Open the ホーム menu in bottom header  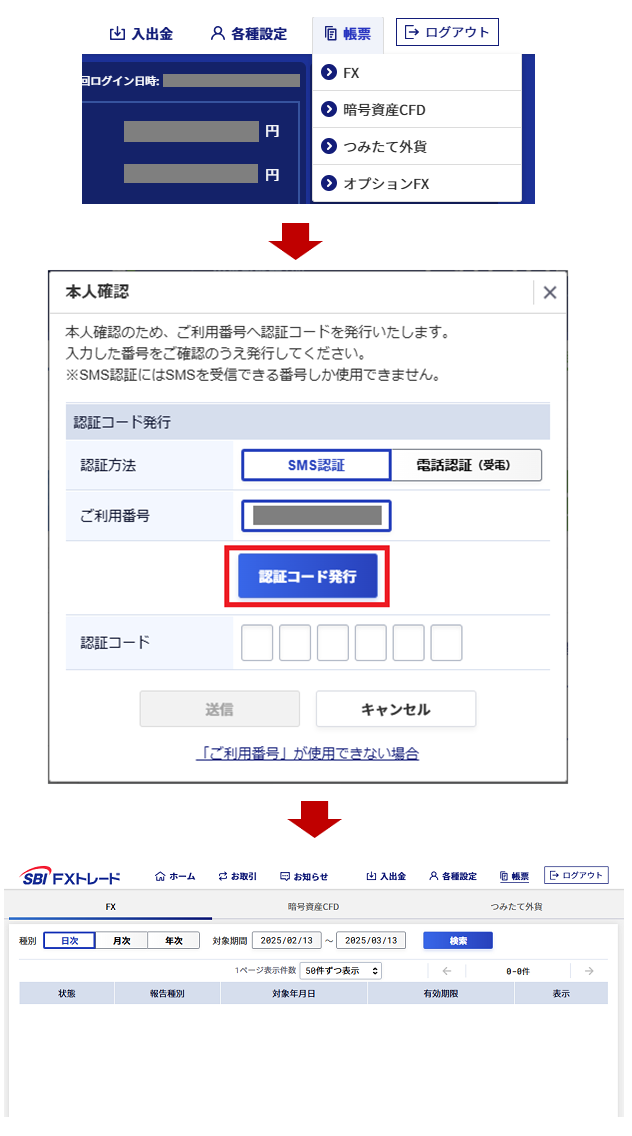[175, 876]
